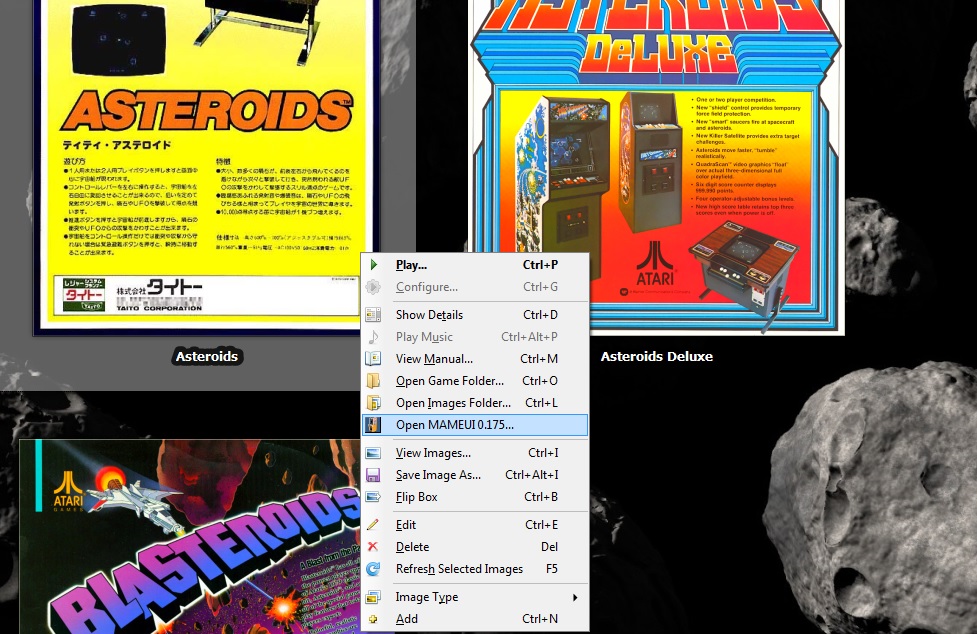
Task: Click the MAMEUI emulator icon
Action: click(x=373, y=425)
